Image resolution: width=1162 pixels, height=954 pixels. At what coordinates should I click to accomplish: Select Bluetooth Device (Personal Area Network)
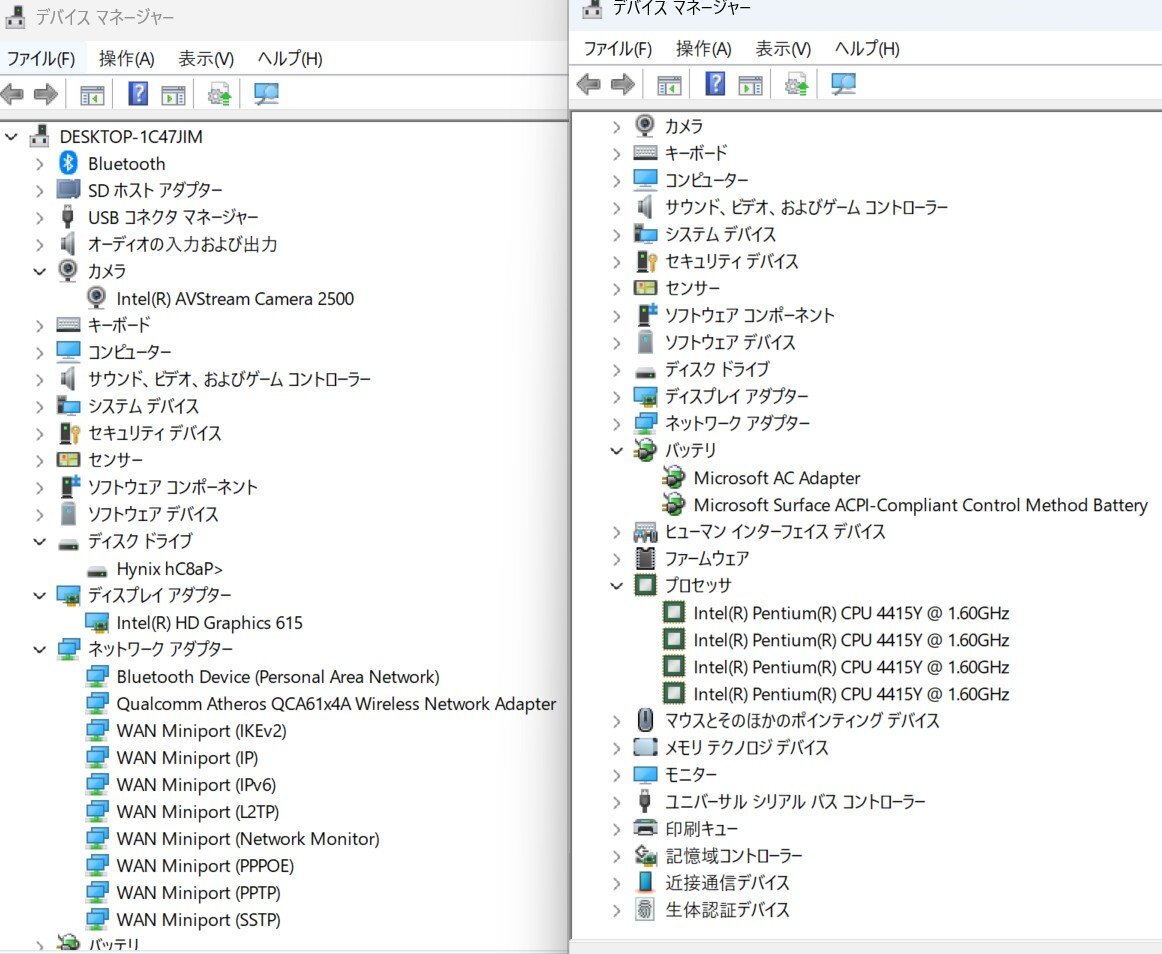coord(278,677)
